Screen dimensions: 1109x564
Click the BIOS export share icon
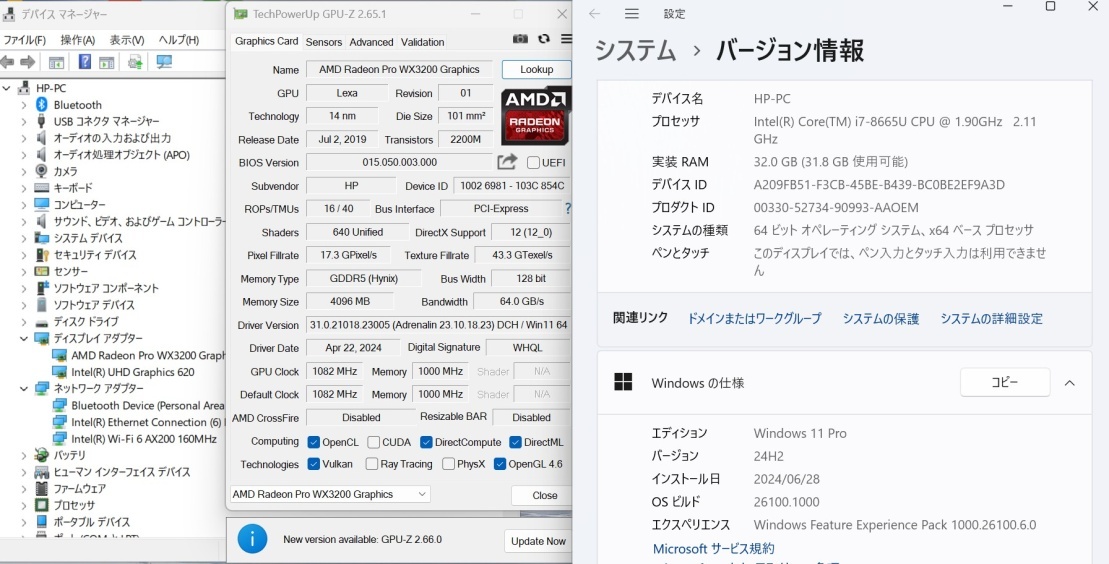pos(506,162)
